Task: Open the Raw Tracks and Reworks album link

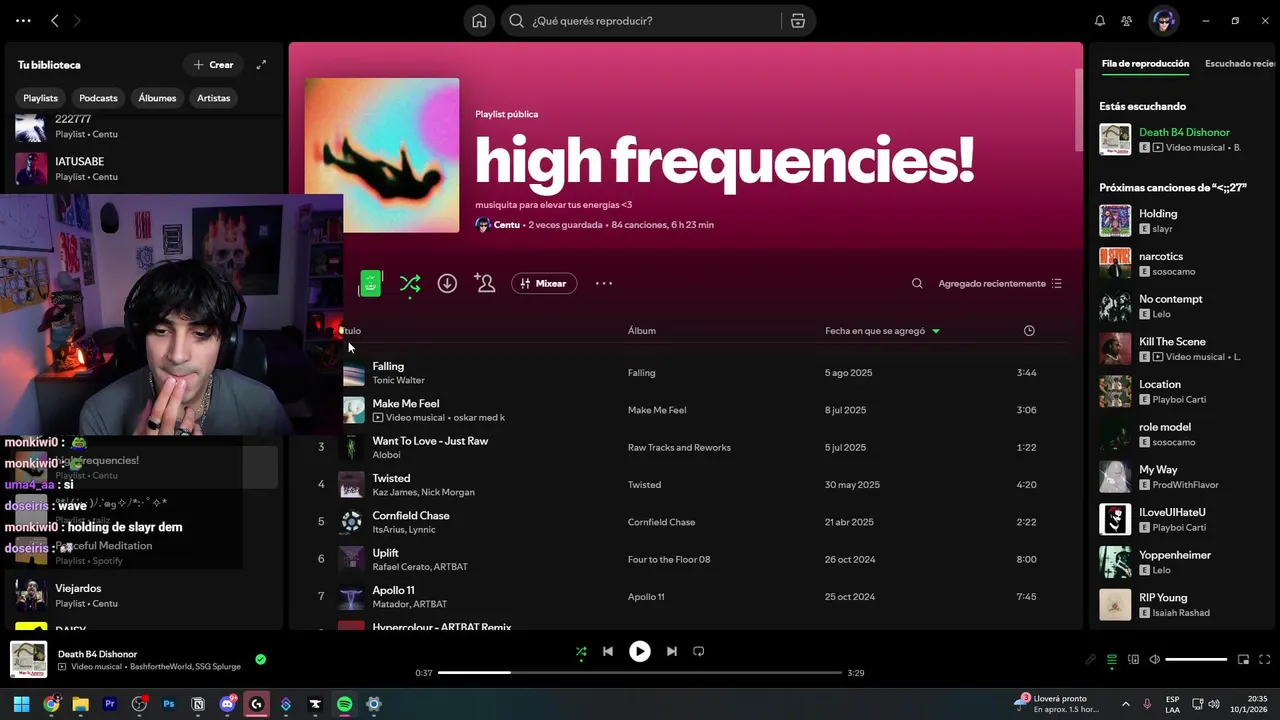Action: click(x=679, y=447)
